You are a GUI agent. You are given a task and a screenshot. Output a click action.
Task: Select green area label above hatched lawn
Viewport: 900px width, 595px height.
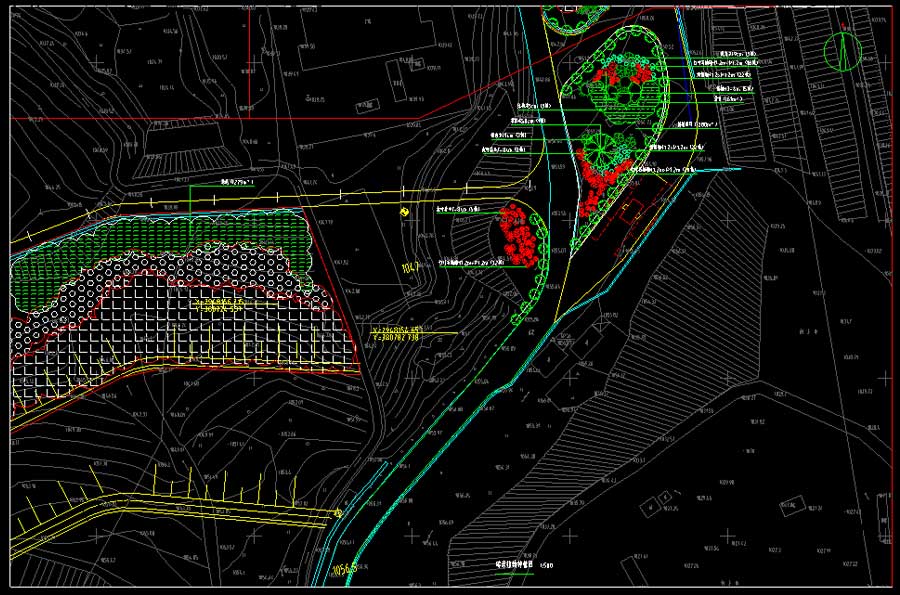pyautogui.click(x=236, y=184)
